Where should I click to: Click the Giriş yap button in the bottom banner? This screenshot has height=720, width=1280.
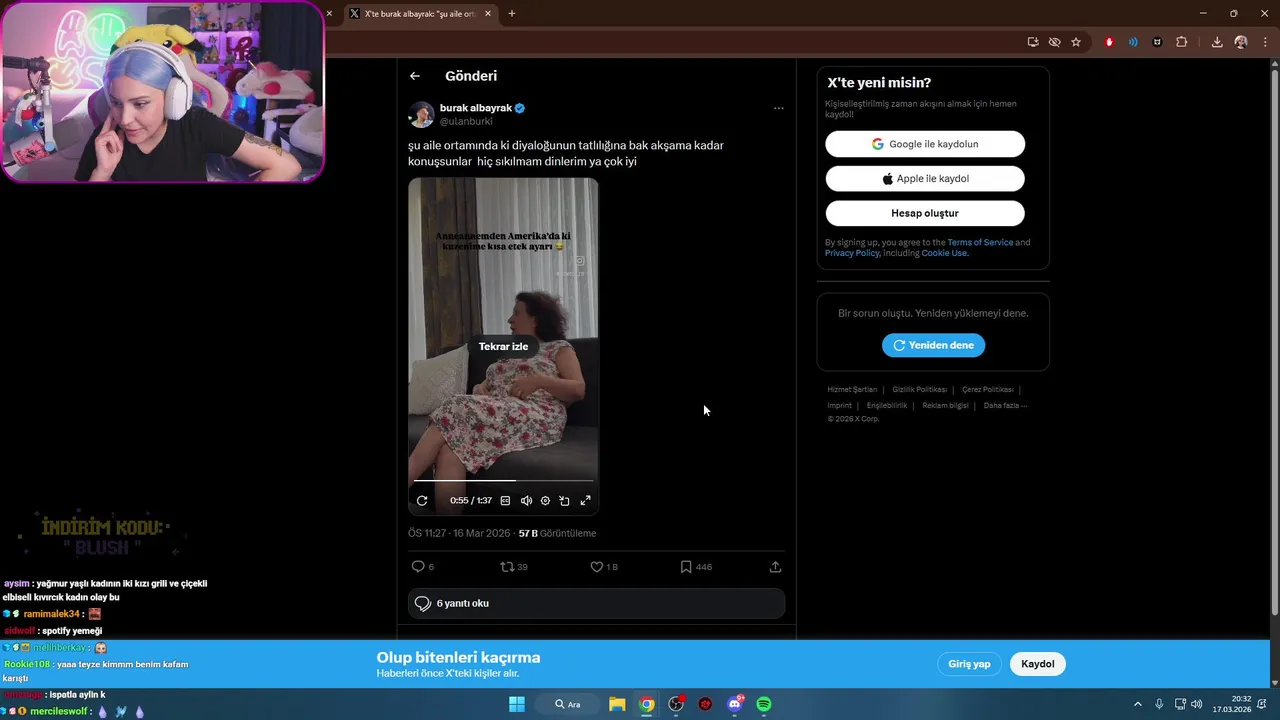969,664
